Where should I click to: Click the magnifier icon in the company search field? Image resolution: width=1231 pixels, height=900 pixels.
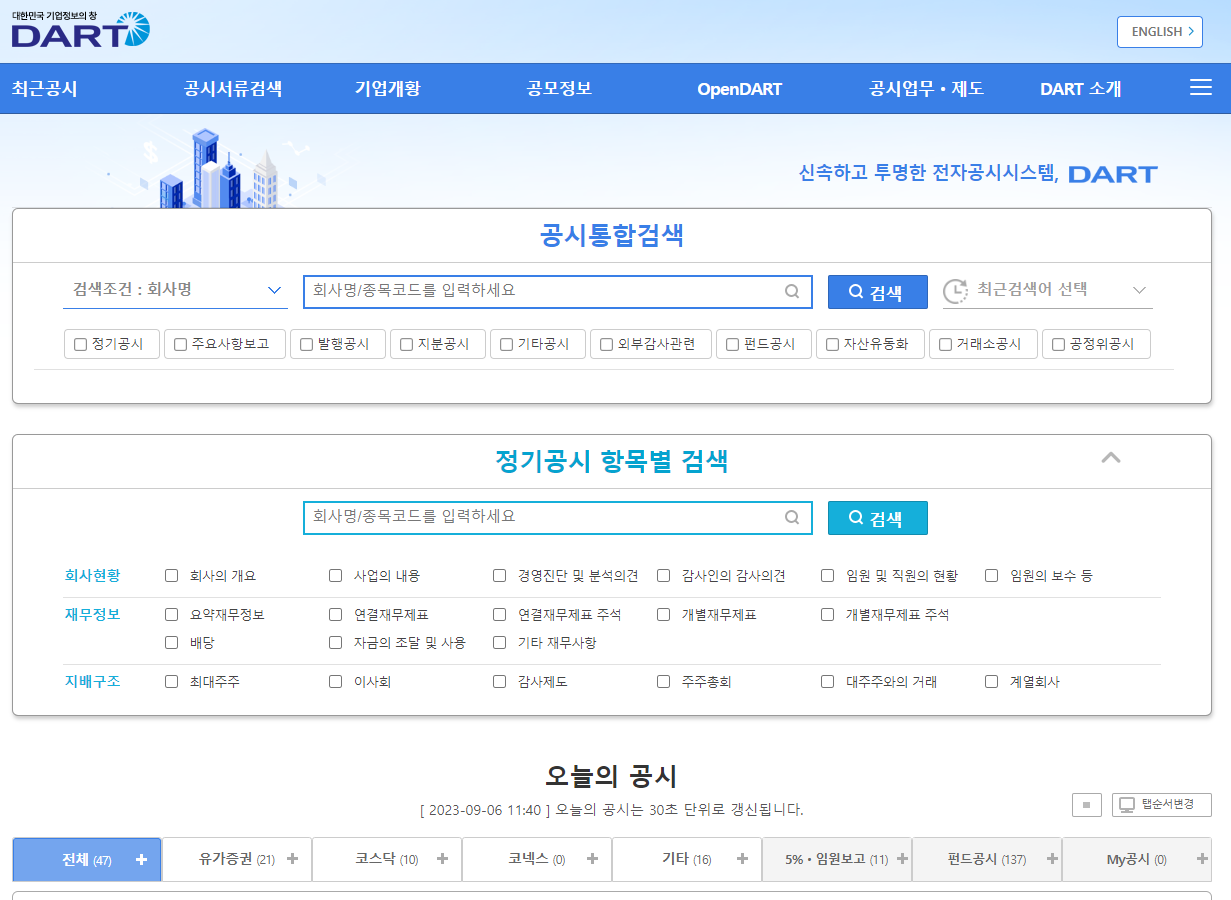click(x=791, y=291)
